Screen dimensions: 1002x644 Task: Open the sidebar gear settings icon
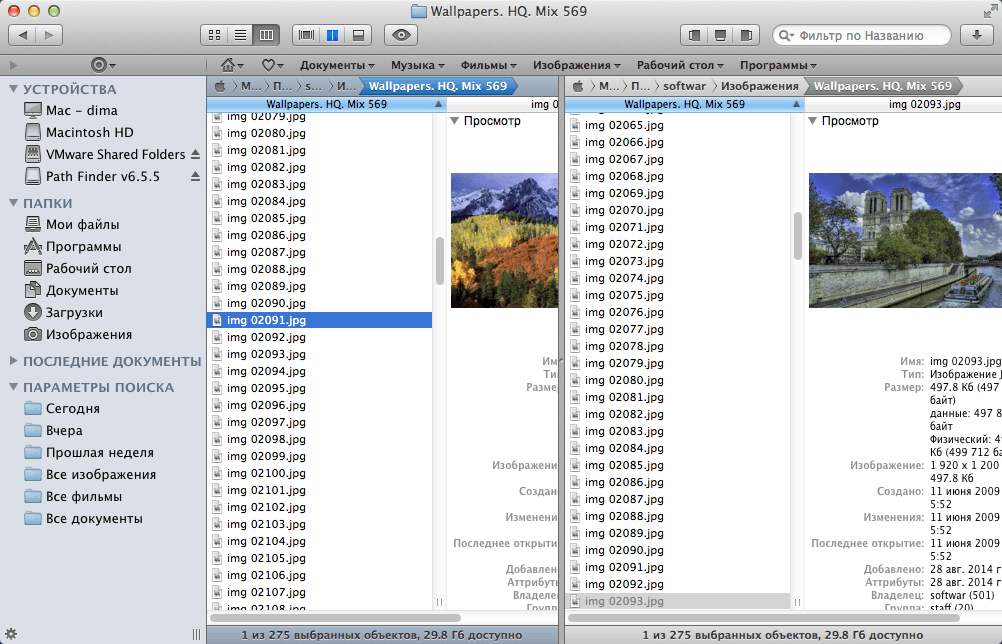coord(11,634)
